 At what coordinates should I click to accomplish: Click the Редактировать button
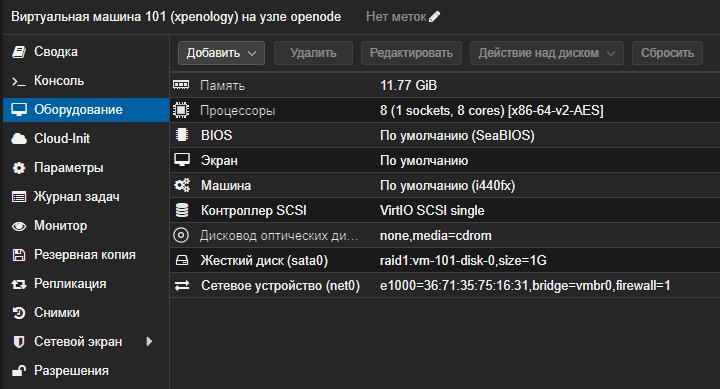411,53
